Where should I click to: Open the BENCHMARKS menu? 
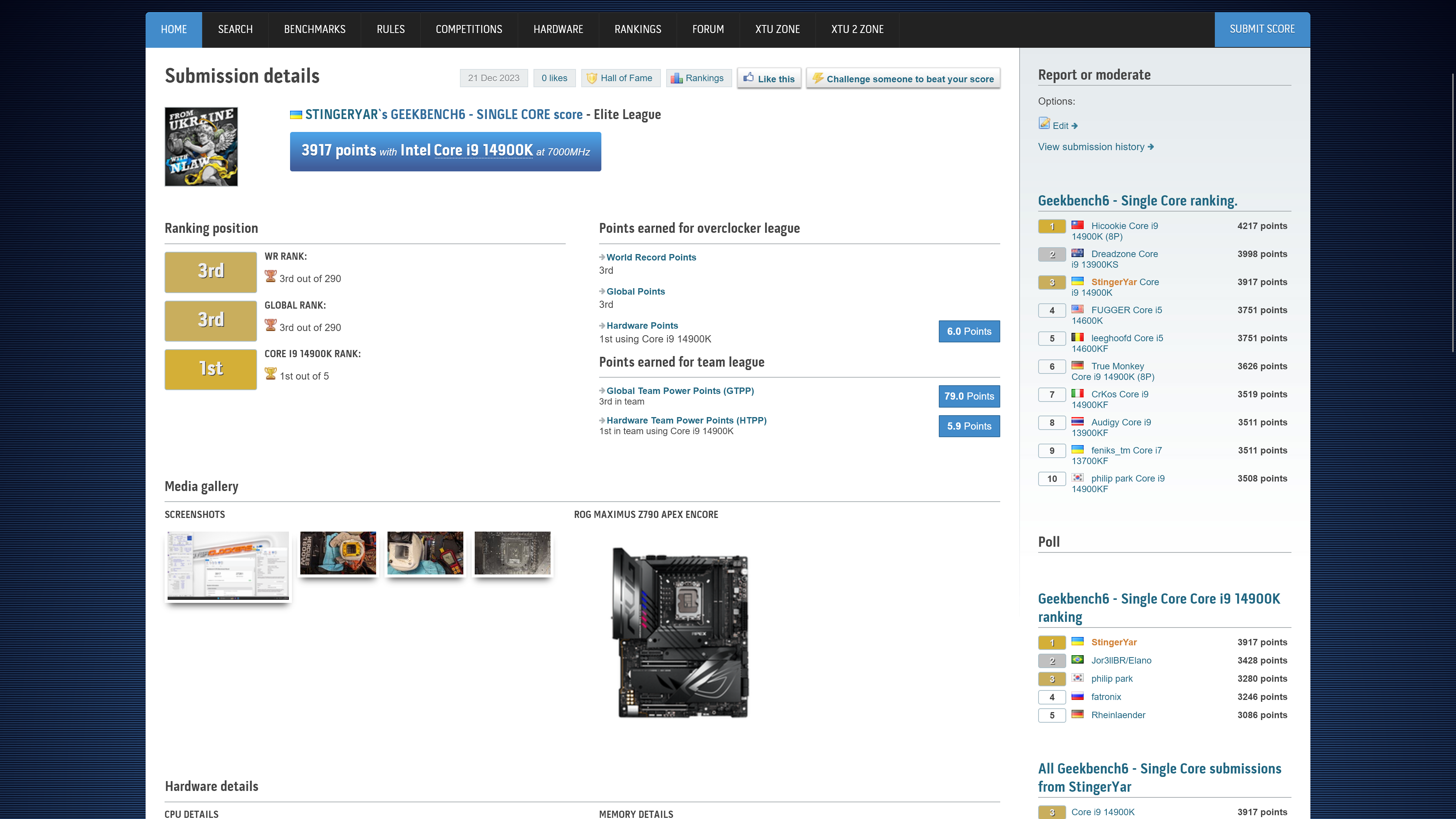[x=314, y=30]
